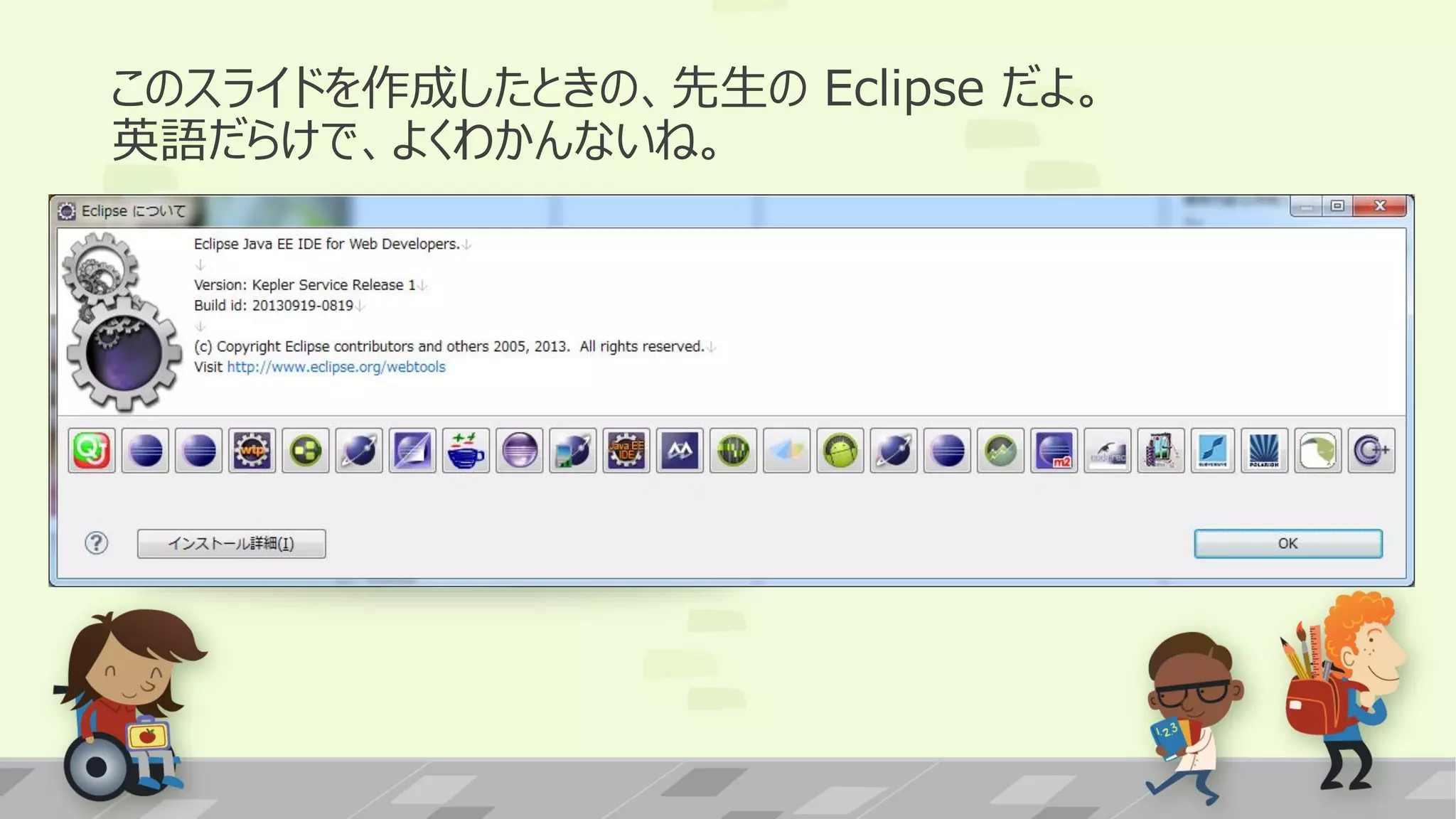Screen dimensions: 1456x819
Task: Open the C++ CDT feature icon
Action: pos(1371,450)
